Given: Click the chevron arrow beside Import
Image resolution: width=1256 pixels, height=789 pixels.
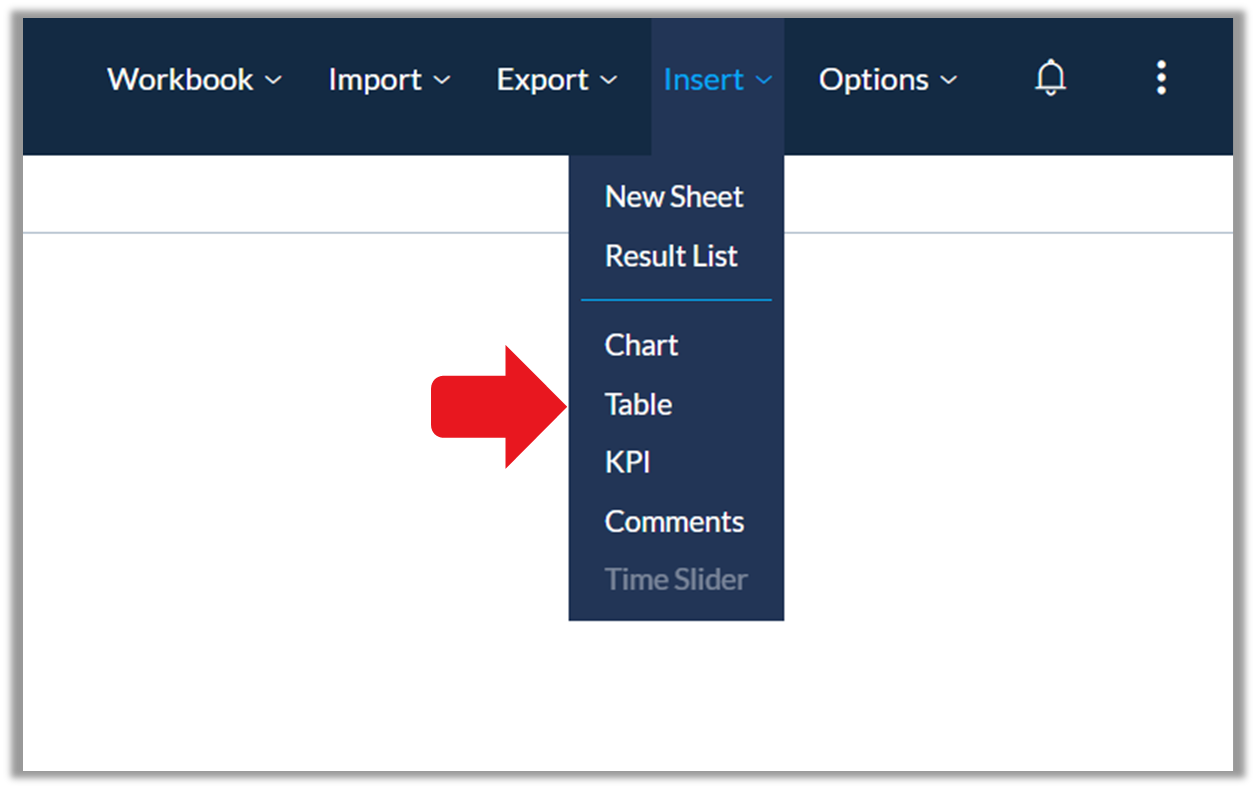Looking at the screenshot, I should tap(442, 80).
